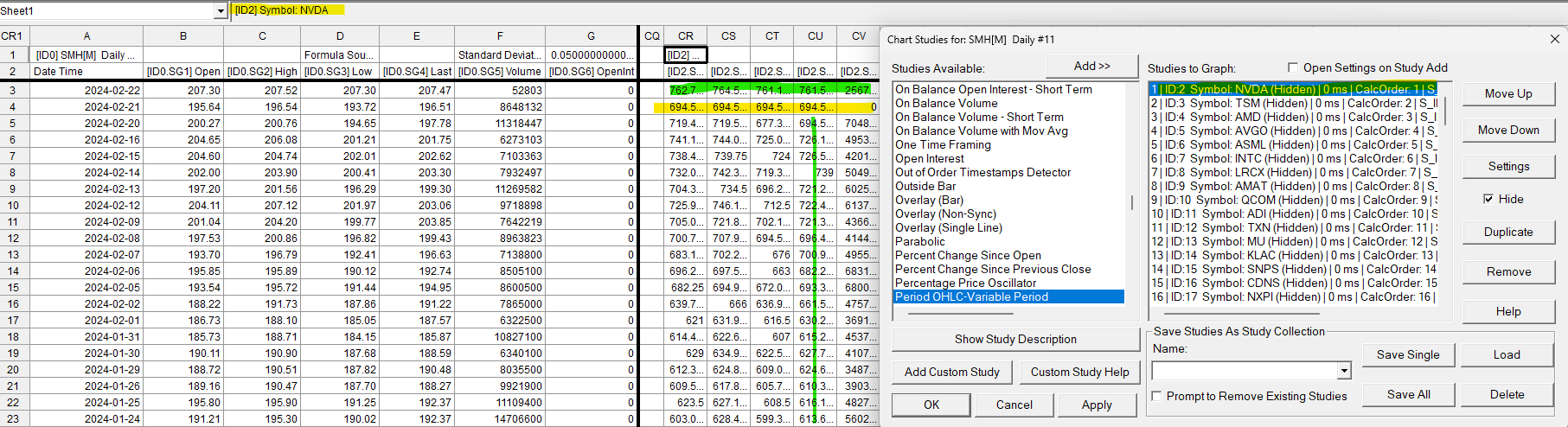Enable Open Settings on Study Add

[x=1293, y=68]
